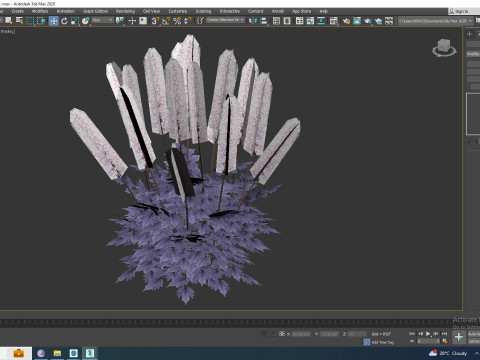Toggle Spinner Snap

point(188,21)
